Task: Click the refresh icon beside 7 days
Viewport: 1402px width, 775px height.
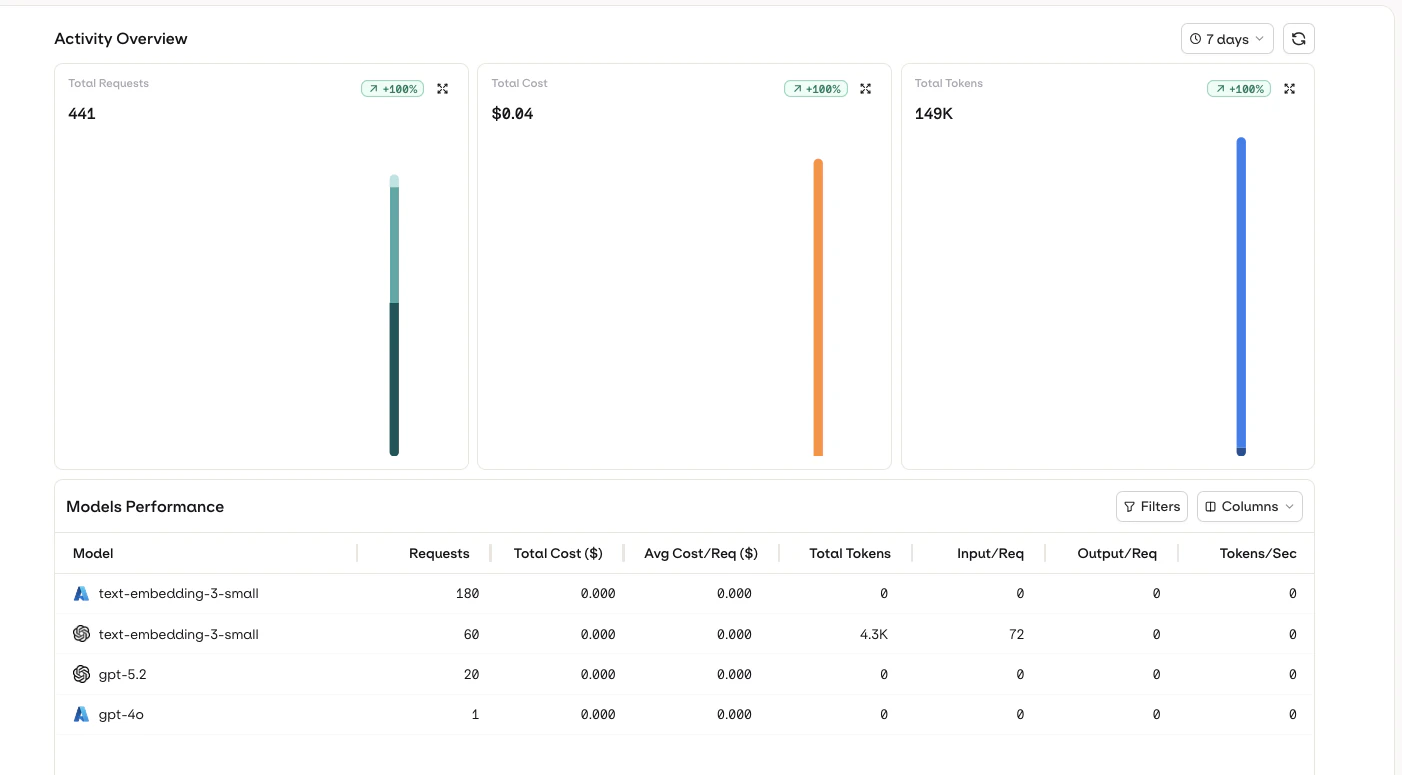Action: point(1298,39)
